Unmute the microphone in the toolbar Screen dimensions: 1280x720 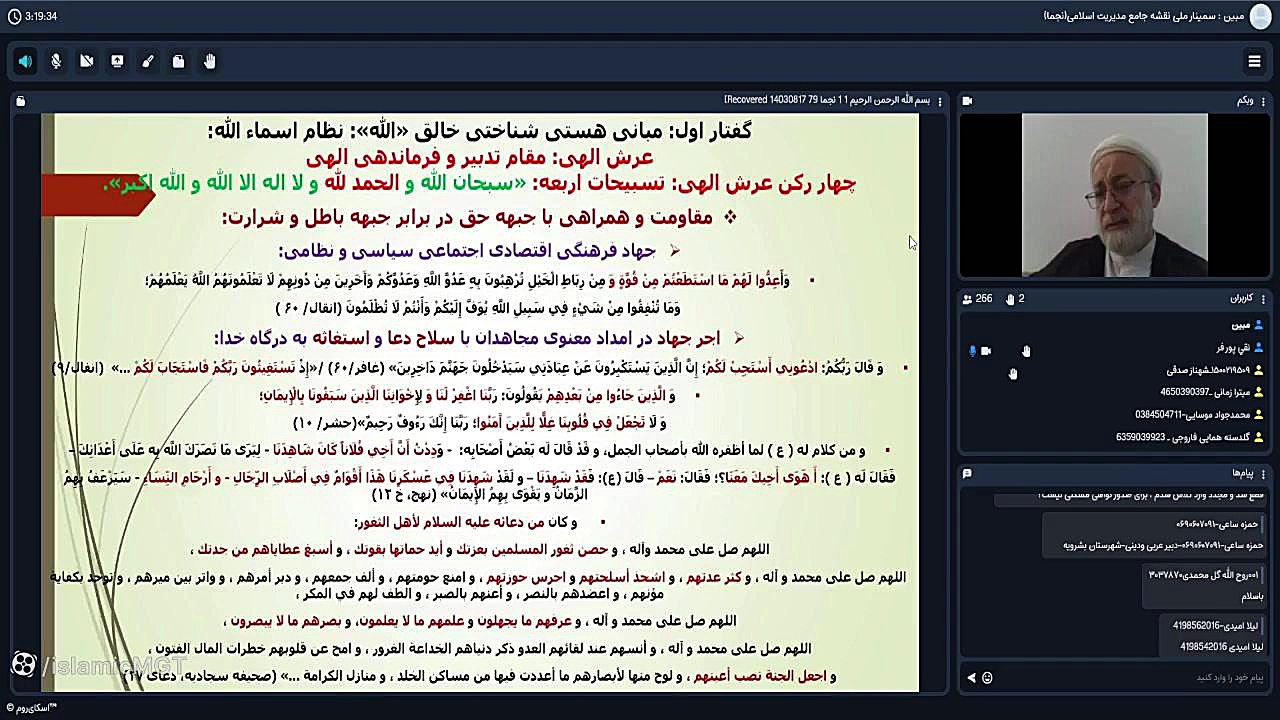pos(56,61)
